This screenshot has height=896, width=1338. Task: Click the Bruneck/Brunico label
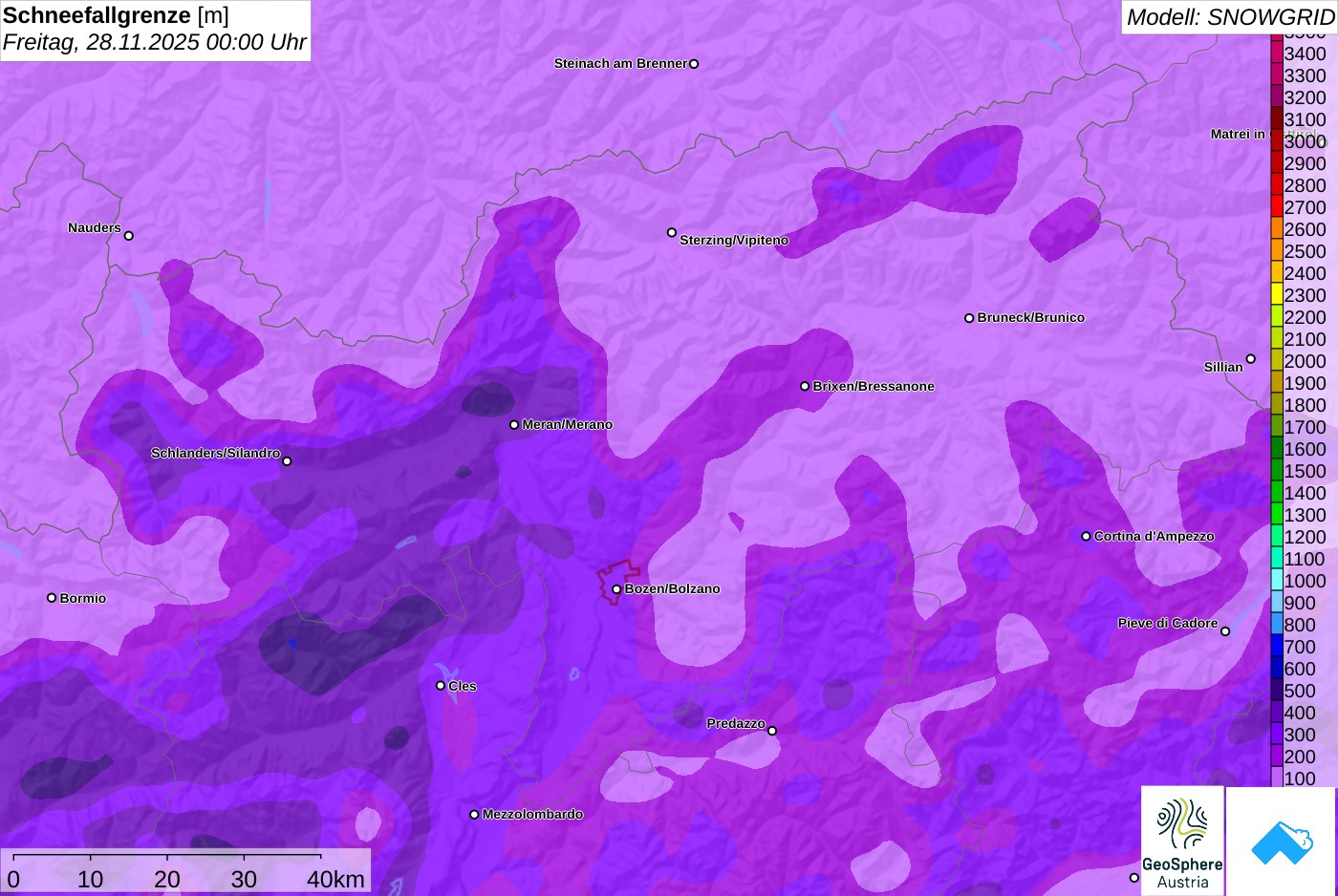coord(1030,318)
